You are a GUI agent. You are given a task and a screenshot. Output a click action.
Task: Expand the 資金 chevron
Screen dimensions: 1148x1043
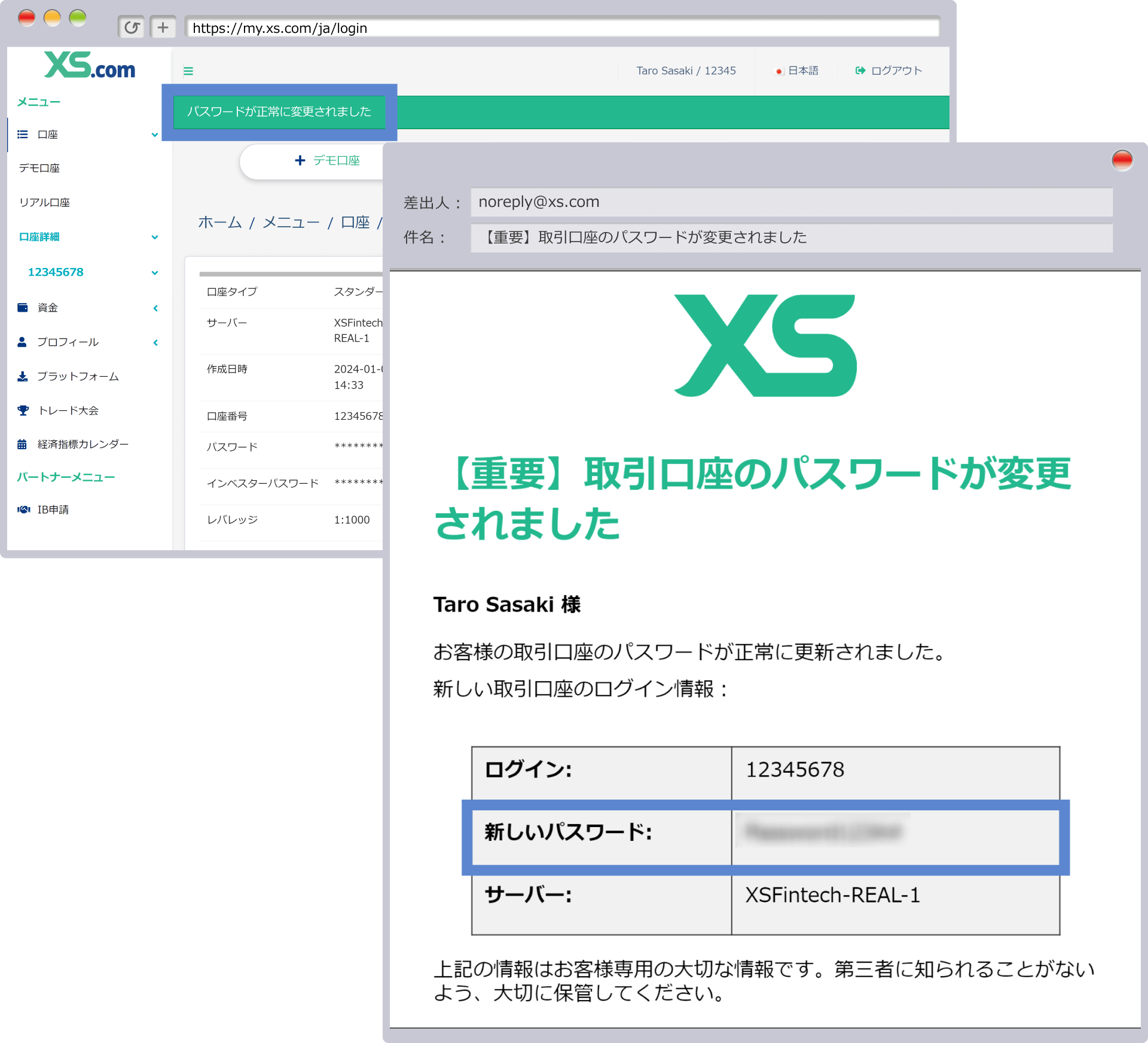(155, 308)
